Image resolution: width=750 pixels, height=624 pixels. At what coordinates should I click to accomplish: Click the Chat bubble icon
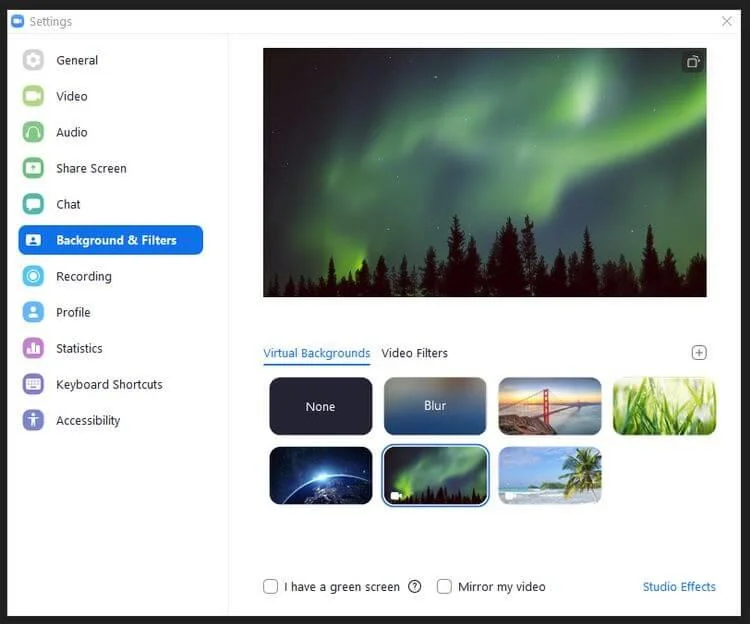(x=33, y=204)
